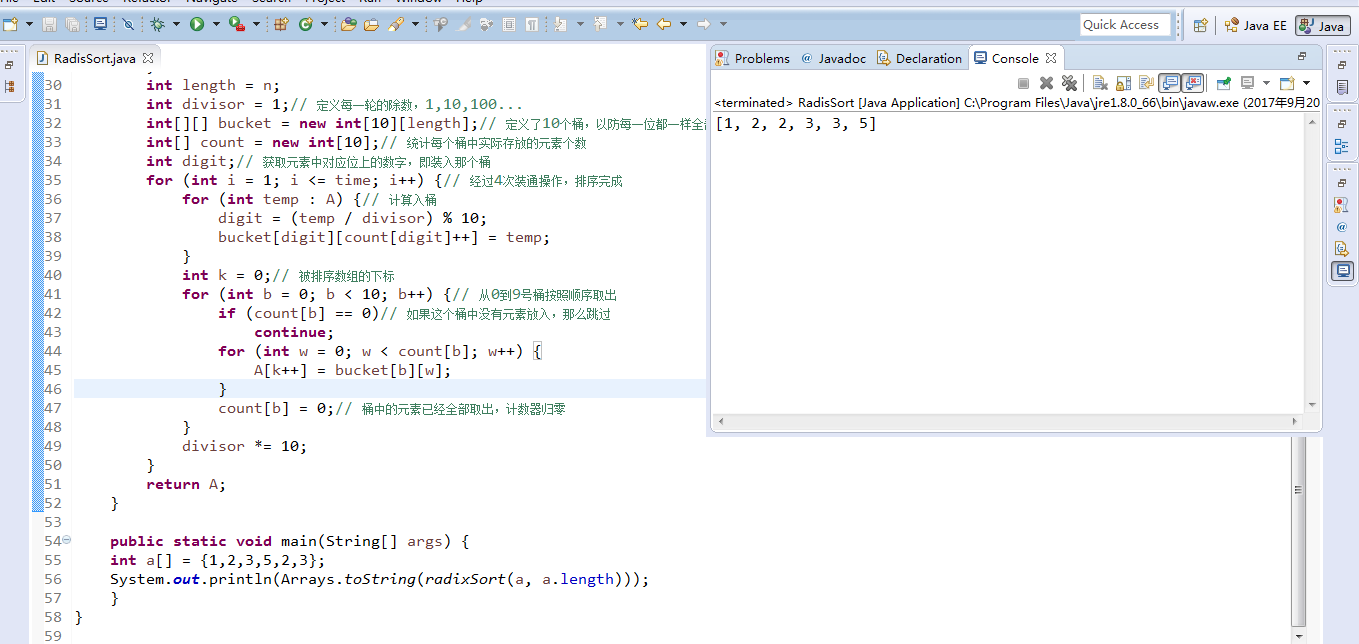Open the Debug configurations dropdown arrow
The width and height of the screenshot is (1359, 644).
pyautogui.click(x=176, y=24)
